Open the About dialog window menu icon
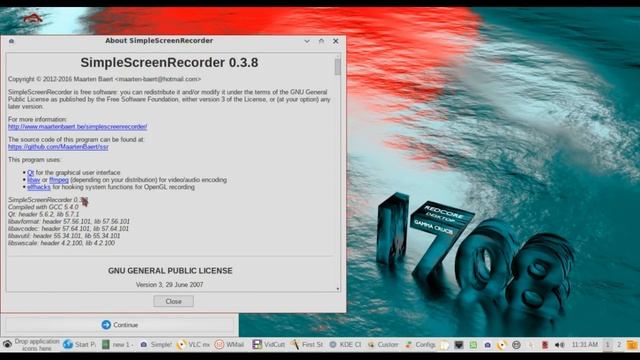Screen dimensions: 640x360 click(x=11, y=41)
